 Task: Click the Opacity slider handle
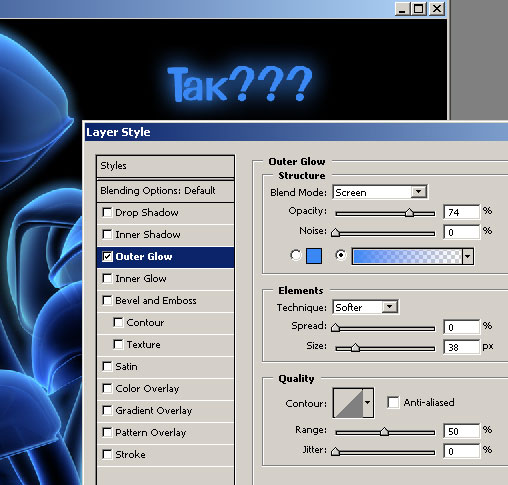(x=409, y=213)
